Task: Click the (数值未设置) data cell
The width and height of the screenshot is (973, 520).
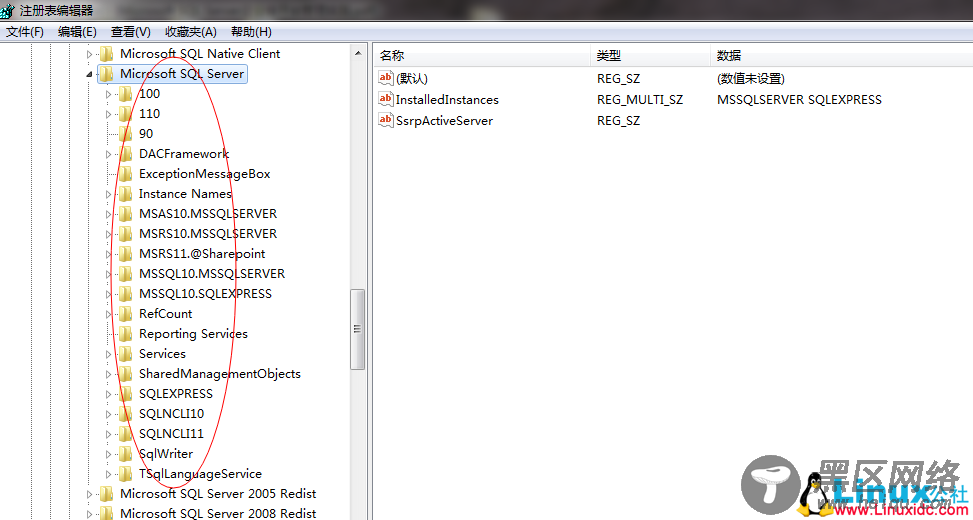Action: point(751,79)
